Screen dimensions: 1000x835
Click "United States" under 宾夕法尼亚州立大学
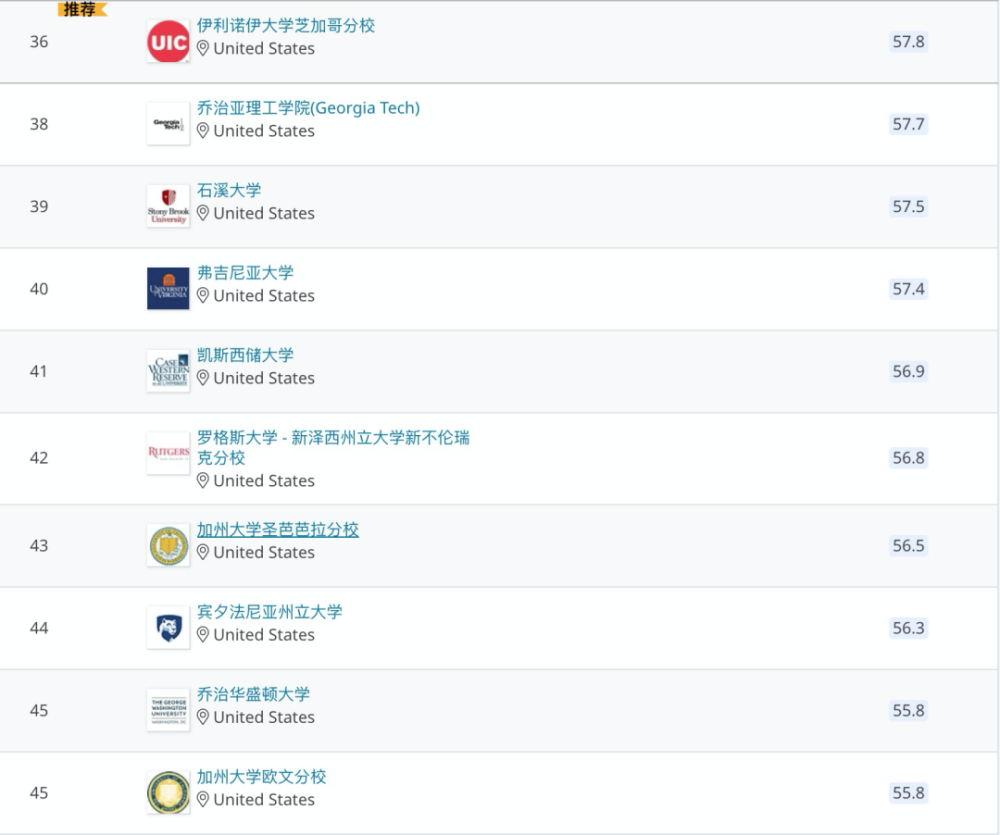264,634
